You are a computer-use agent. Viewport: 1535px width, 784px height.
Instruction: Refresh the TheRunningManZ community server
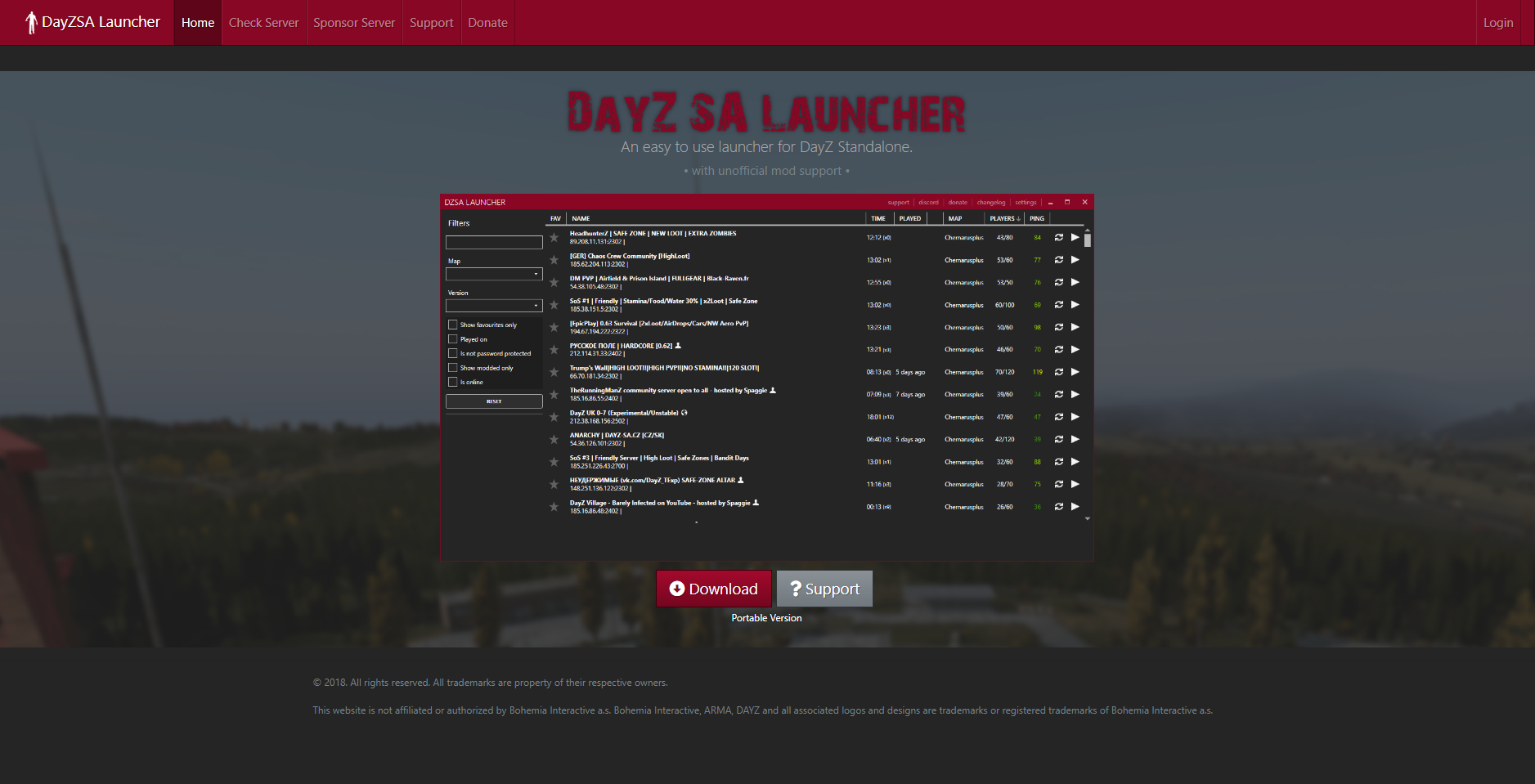[1059, 395]
